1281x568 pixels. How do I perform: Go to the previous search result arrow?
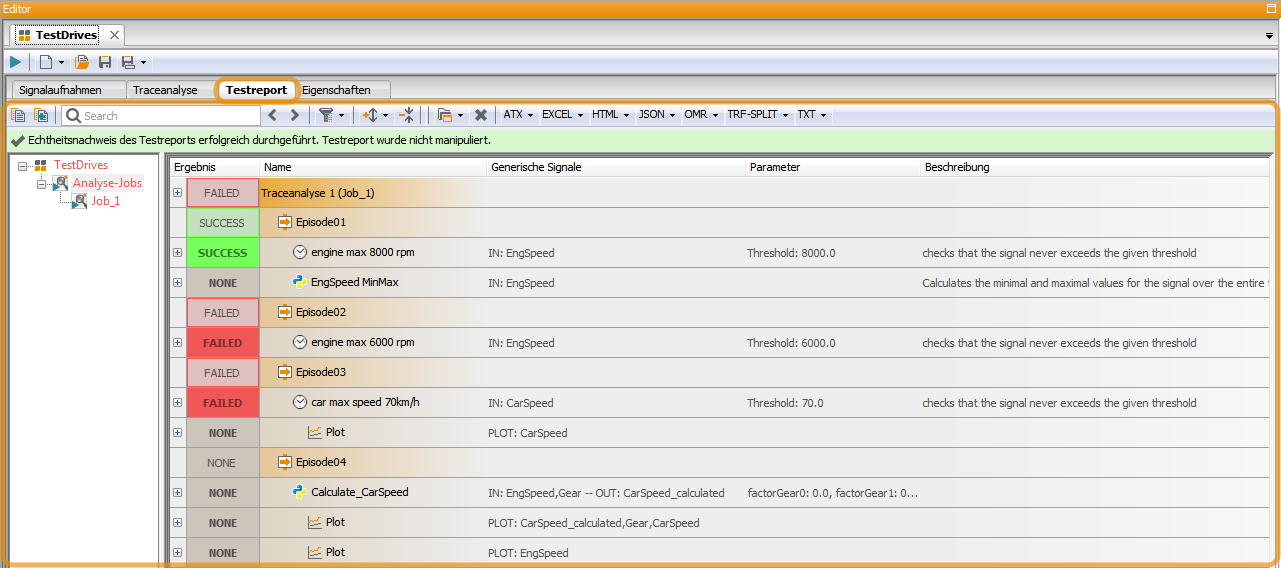[x=273, y=115]
